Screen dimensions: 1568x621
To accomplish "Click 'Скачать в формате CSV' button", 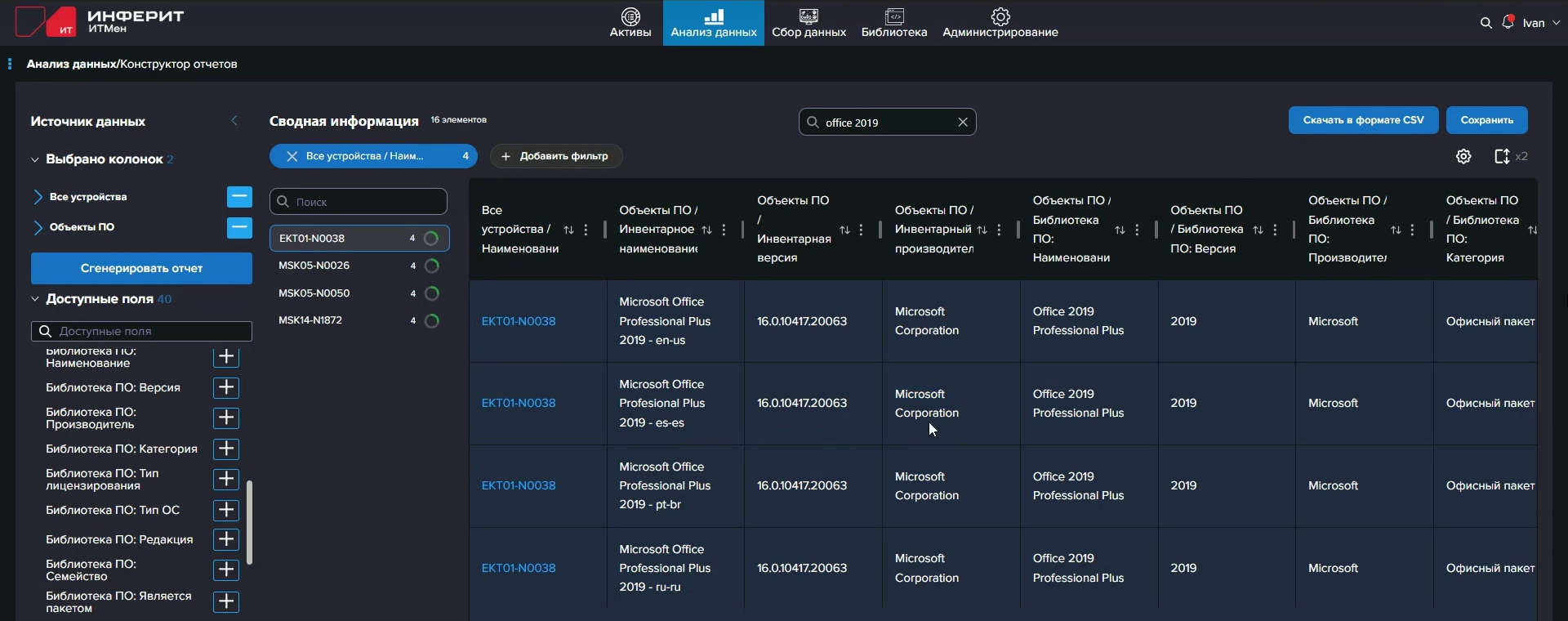I will (x=1363, y=120).
